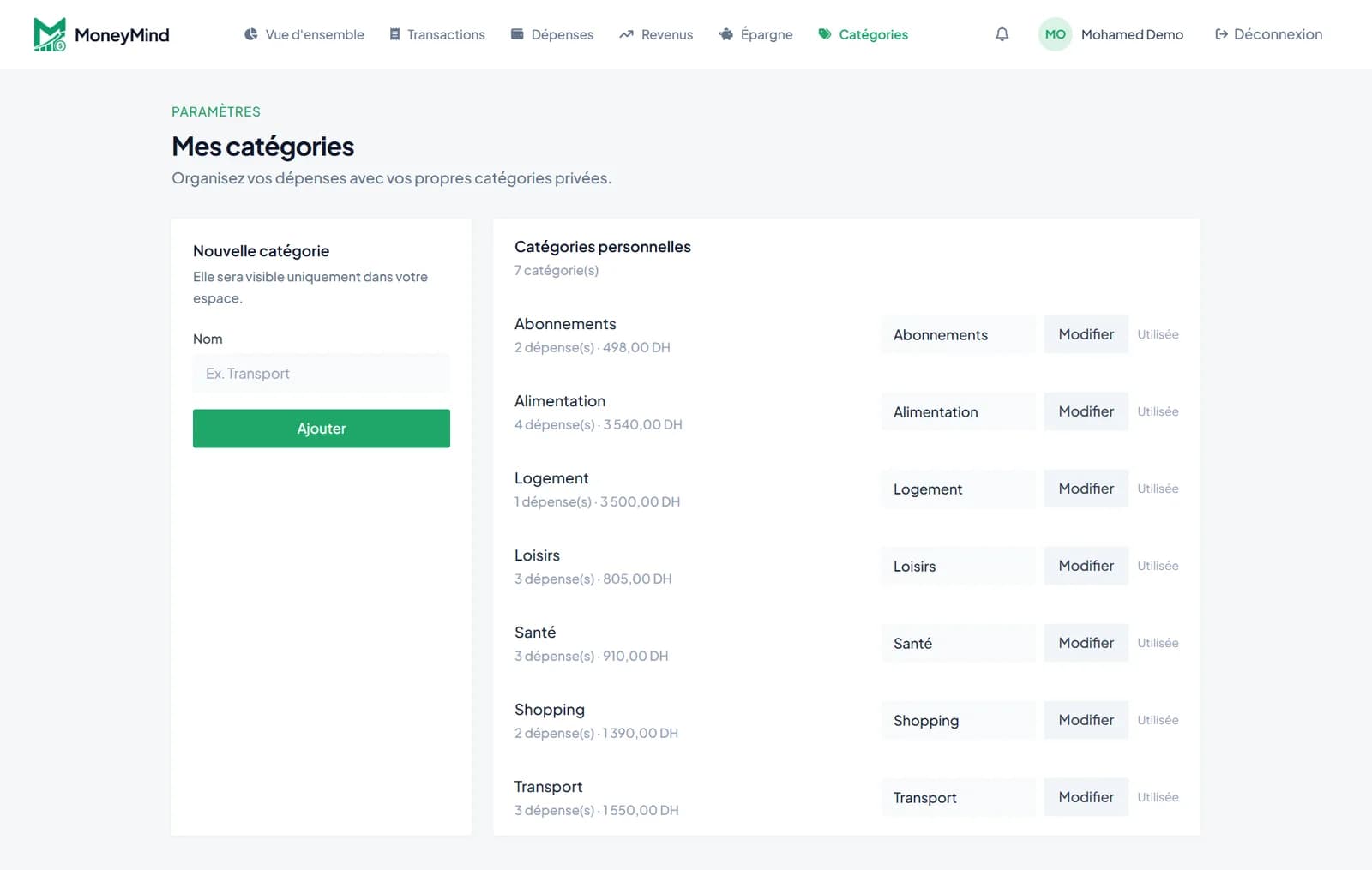The width and height of the screenshot is (1372, 870).
Task: Edit the Santé name field
Action: point(959,643)
